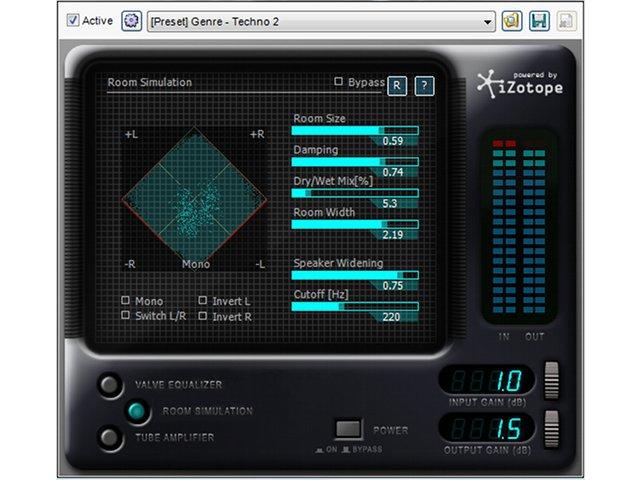Check the Invert L checkbox
Viewport: 640px width, 480px height.
[x=202, y=300]
